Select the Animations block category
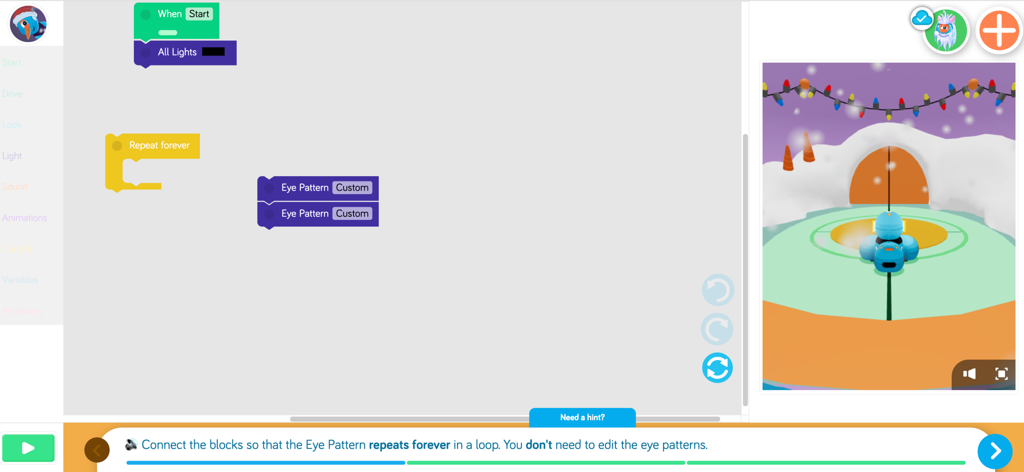This screenshot has height=472, width=1024. coord(24,218)
